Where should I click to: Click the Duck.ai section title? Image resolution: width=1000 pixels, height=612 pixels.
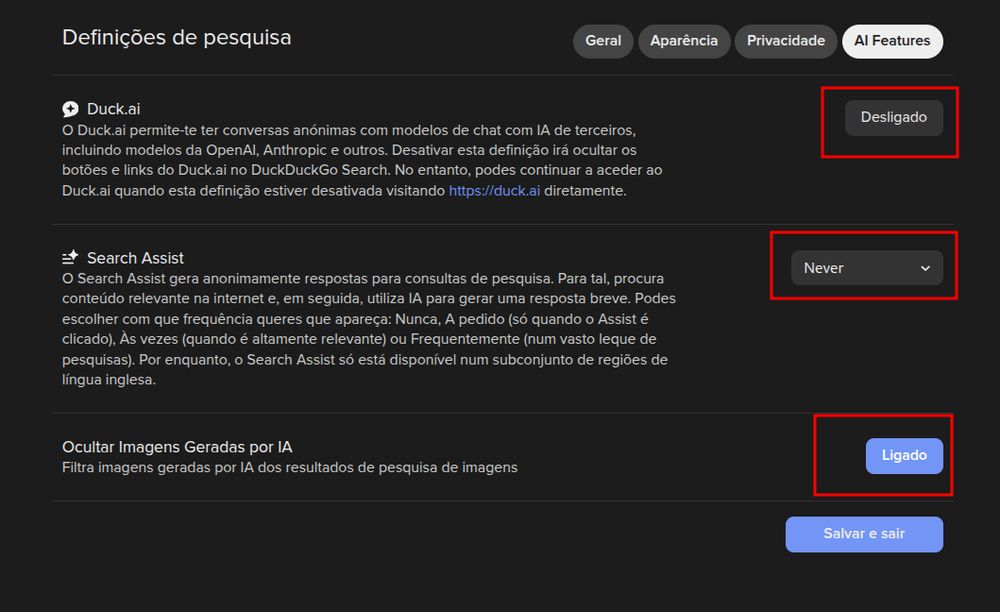point(114,109)
